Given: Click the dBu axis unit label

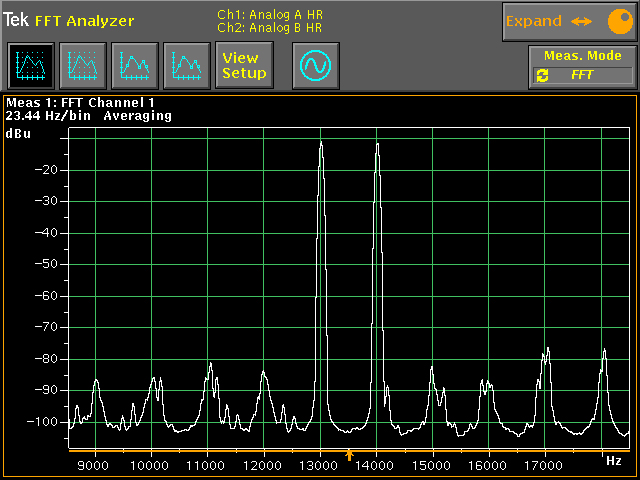Looking at the screenshot, I should click(19, 133).
